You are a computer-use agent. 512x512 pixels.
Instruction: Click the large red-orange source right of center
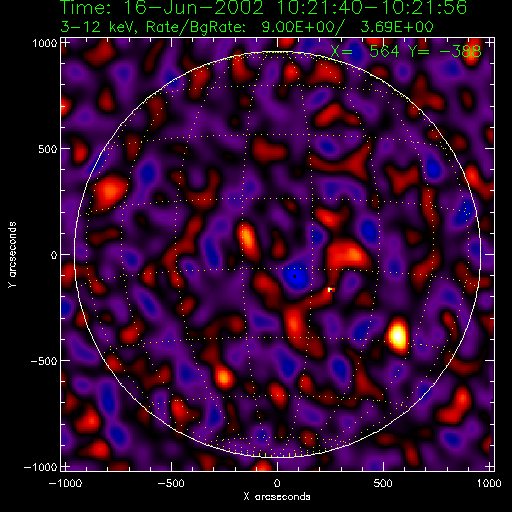pos(348,255)
